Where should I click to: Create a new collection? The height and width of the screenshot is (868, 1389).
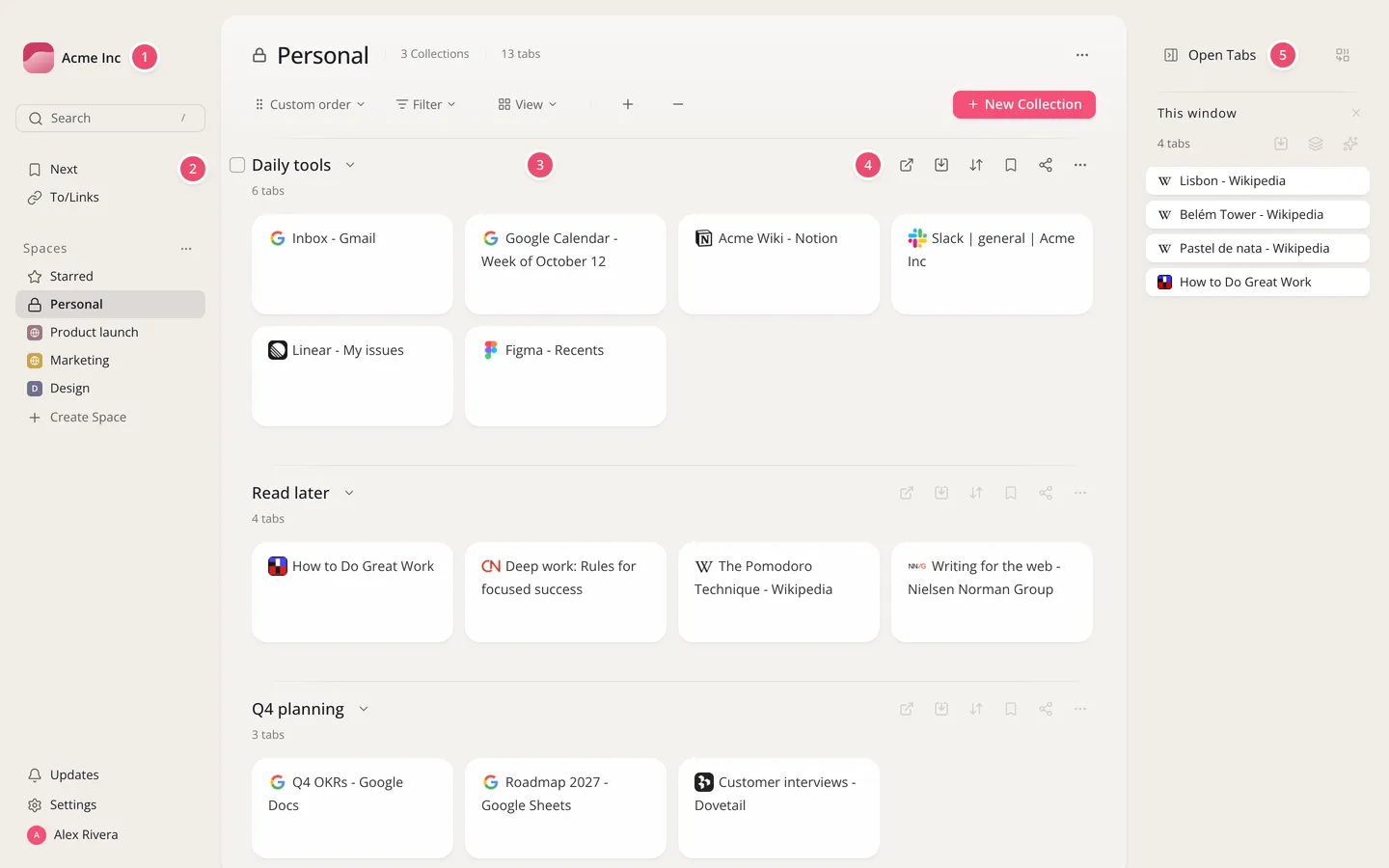[1024, 104]
